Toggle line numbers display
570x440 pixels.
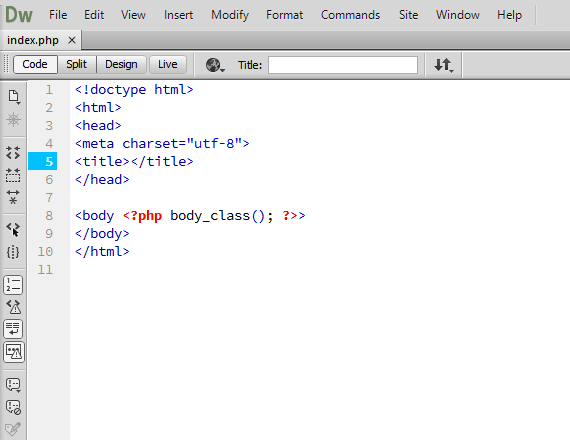coord(13,285)
